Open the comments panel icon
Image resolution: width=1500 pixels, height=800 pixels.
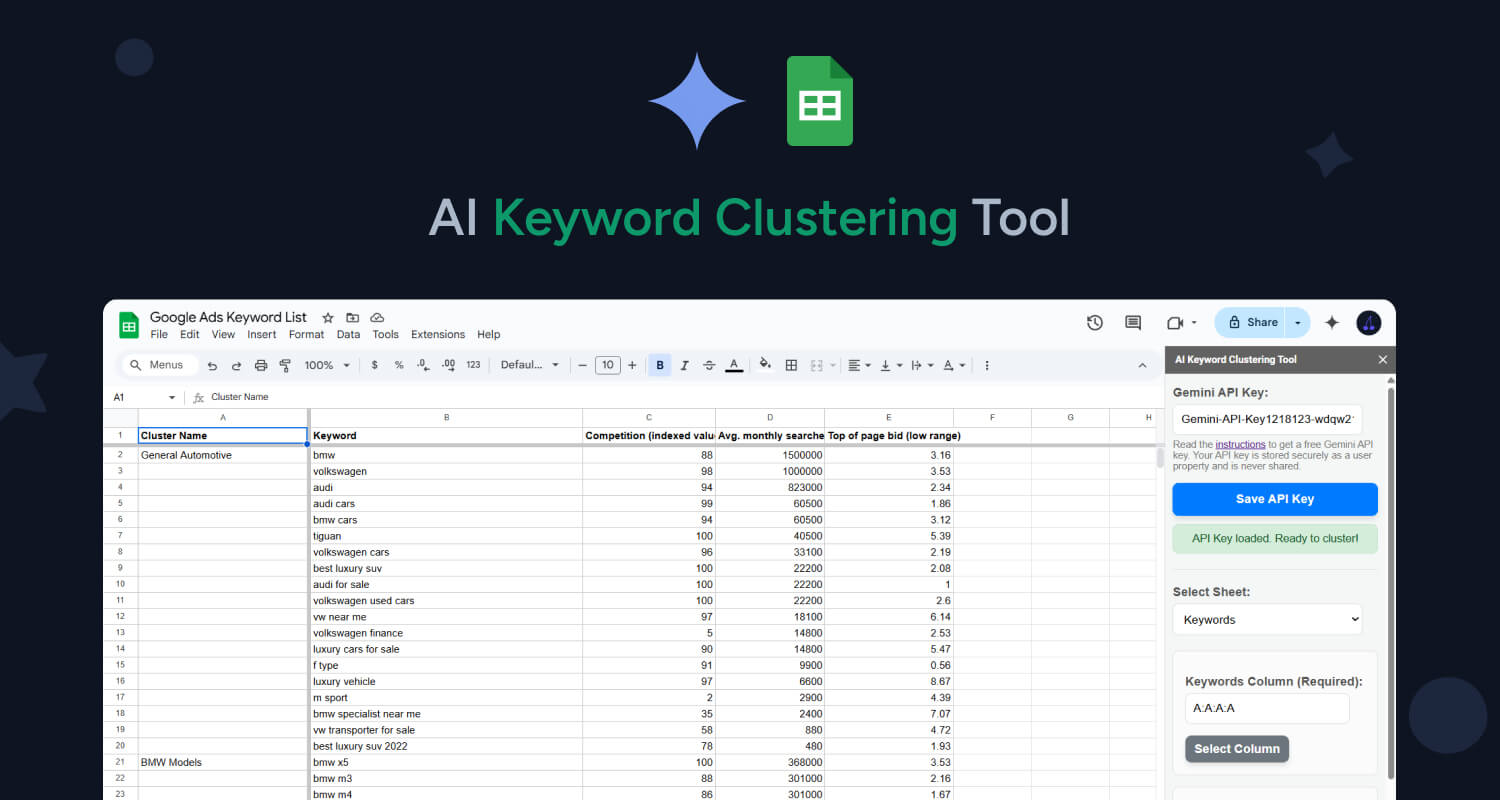point(1133,322)
